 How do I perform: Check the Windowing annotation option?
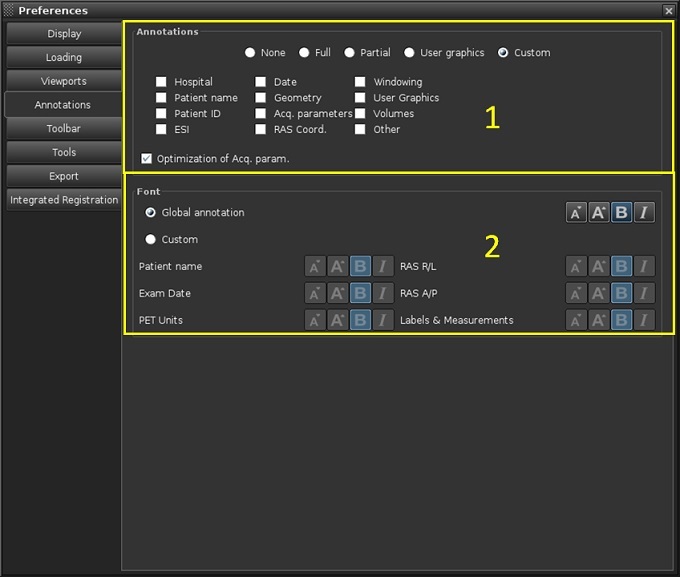361,82
